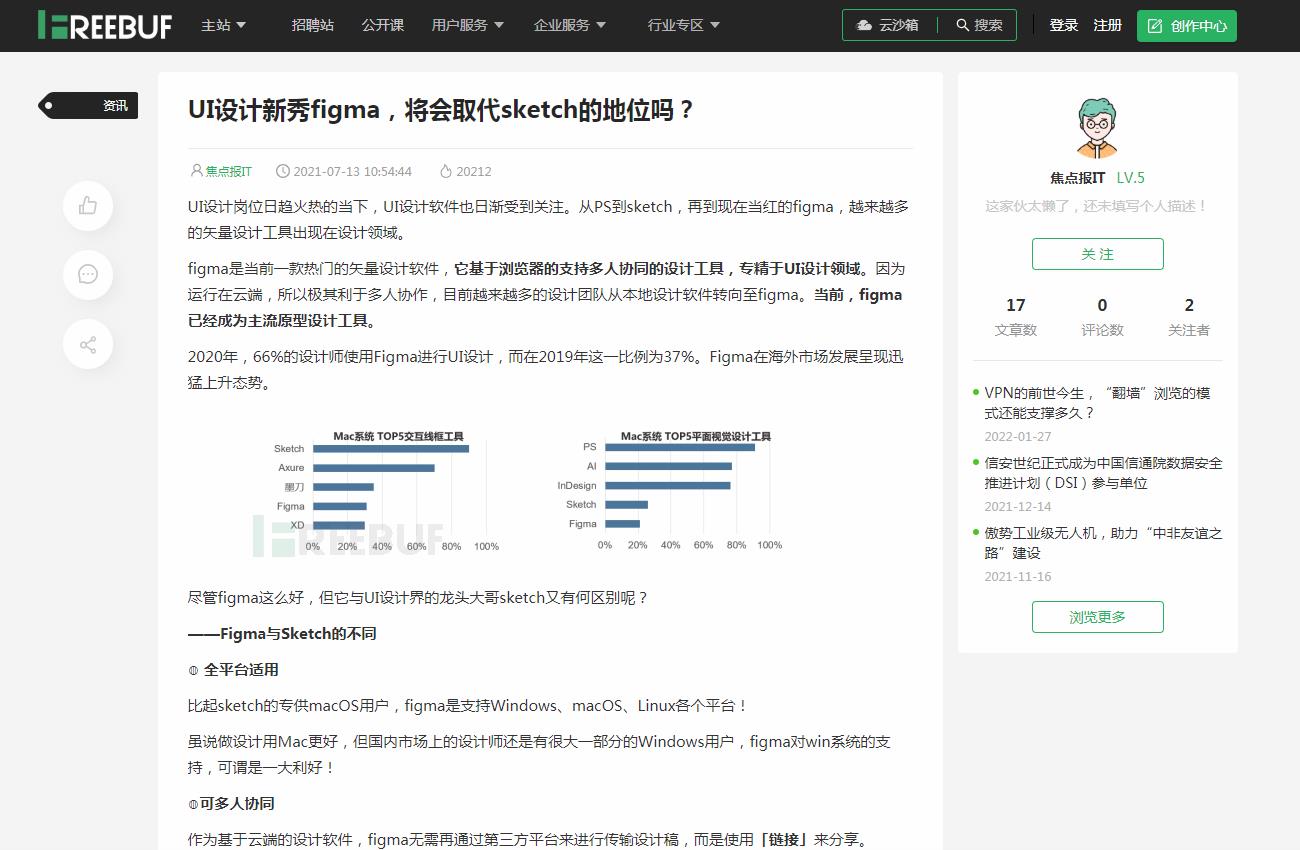This screenshot has height=850, width=1300.
Task: Click the FreeBuf logo
Action: [x=105, y=25]
